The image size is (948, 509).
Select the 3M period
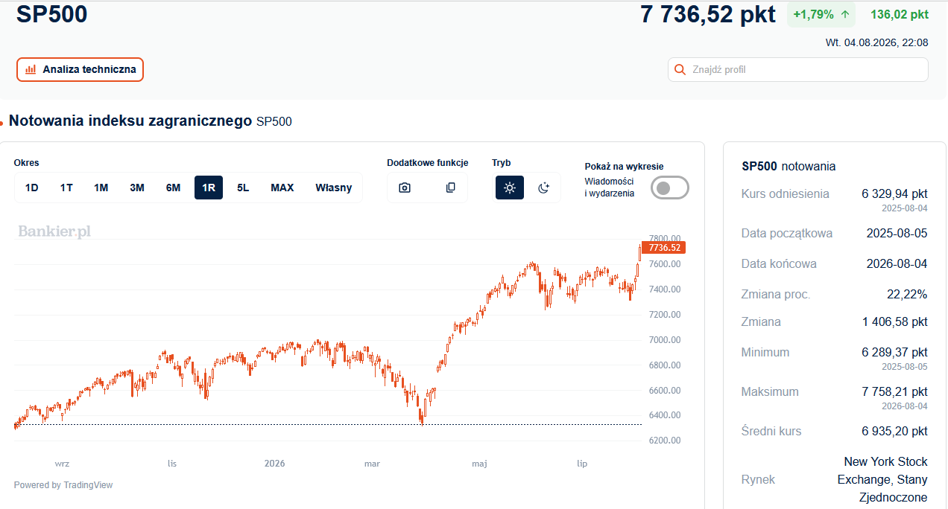coord(137,188)
